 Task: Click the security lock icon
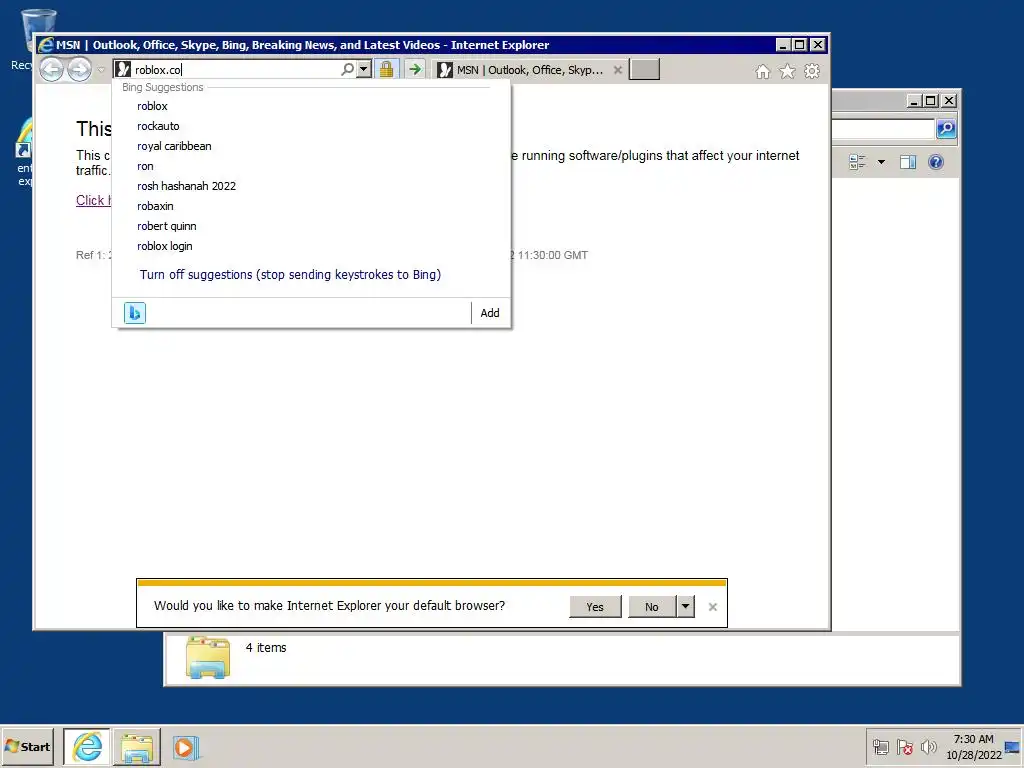pos(387,69)
